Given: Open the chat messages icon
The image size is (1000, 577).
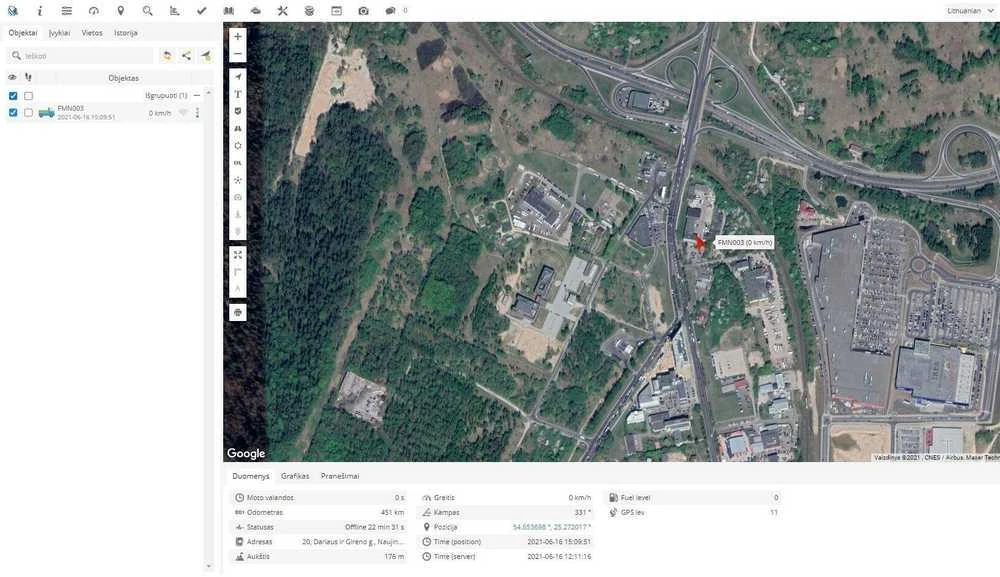Looking at the screenshot, I should pos(390,11).
